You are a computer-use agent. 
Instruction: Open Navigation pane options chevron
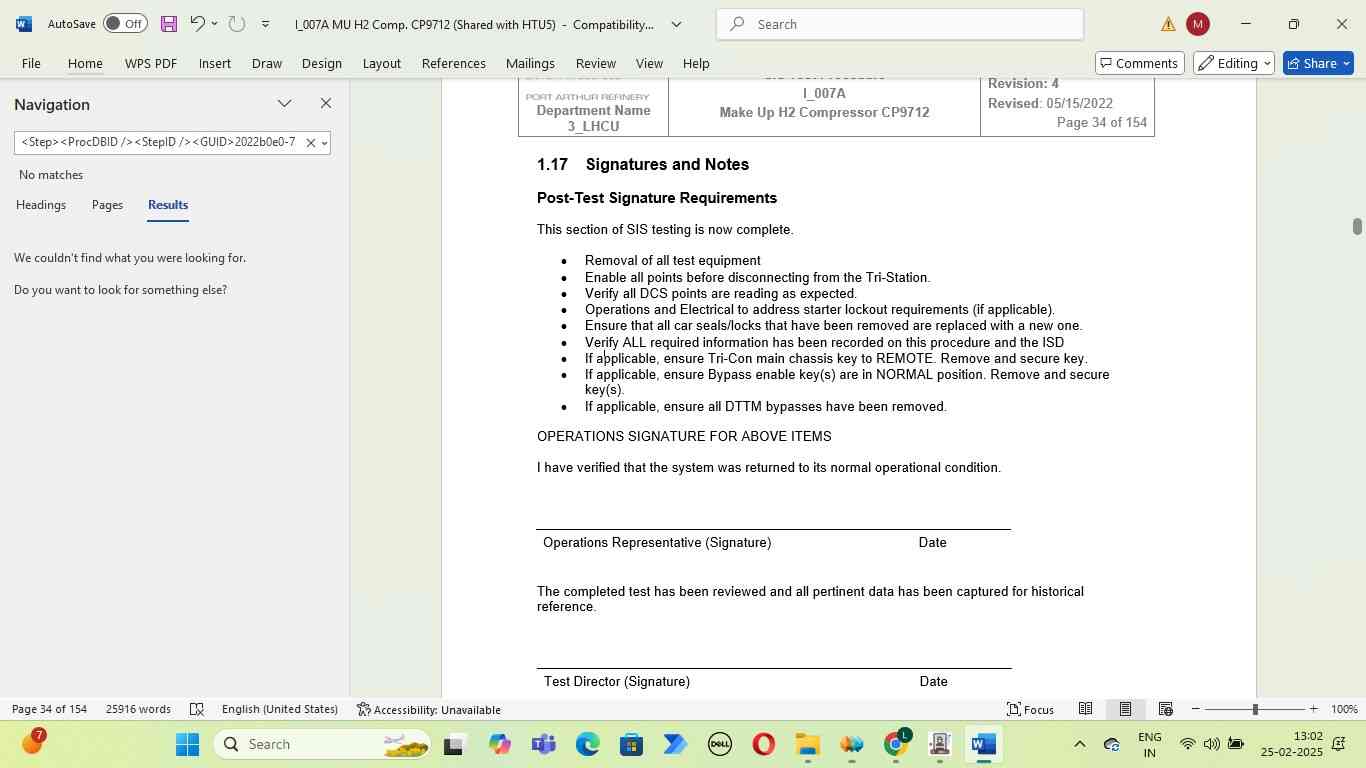[x=285, y=104]
